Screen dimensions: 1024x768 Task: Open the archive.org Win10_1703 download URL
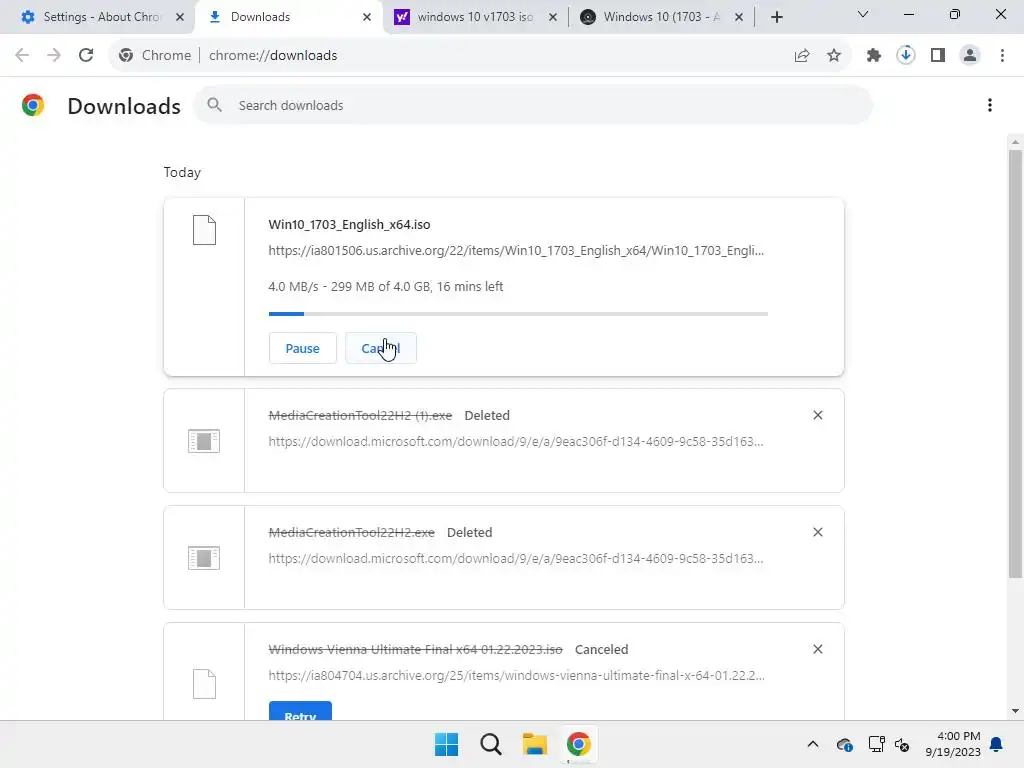point(516,251)
